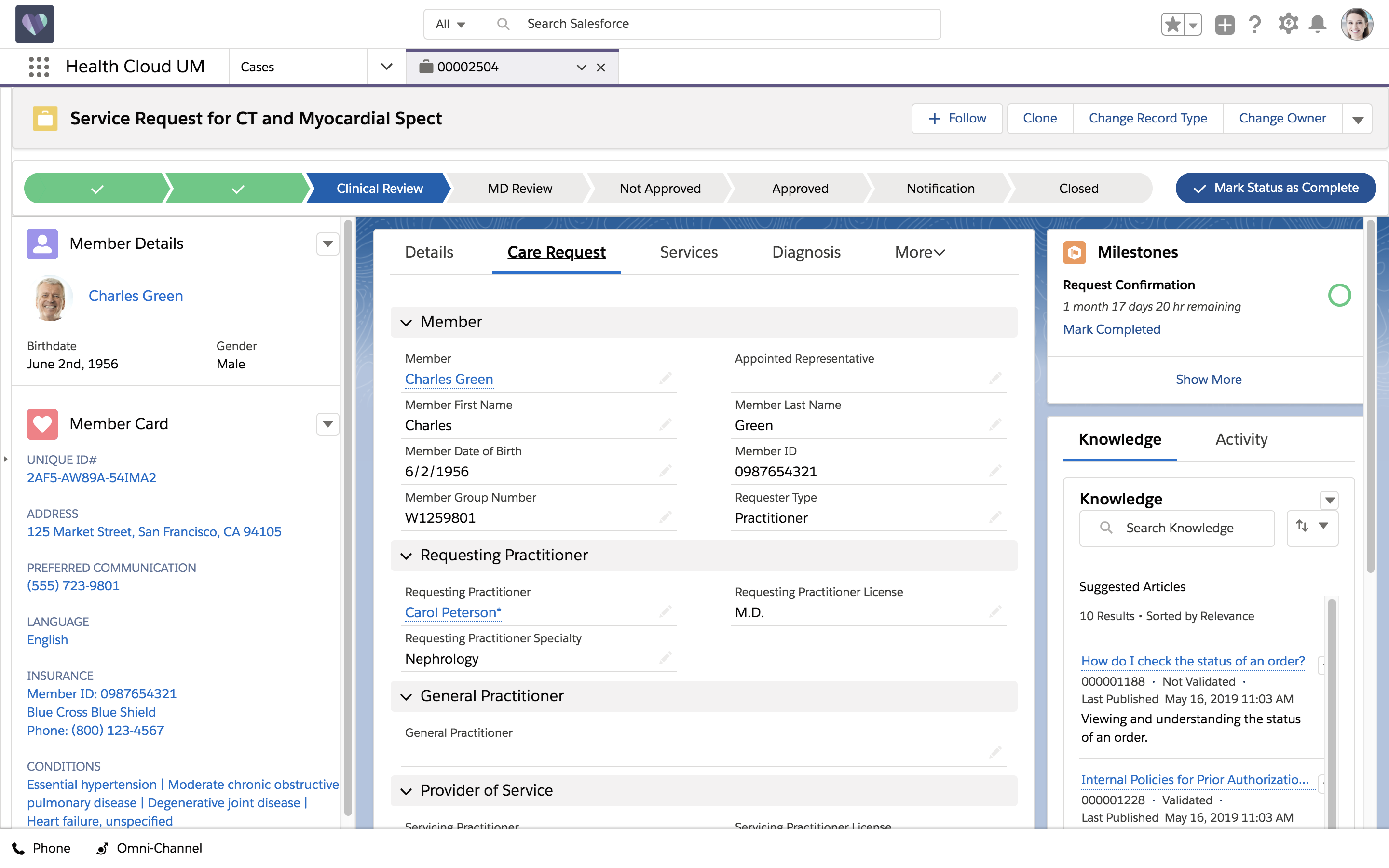Click the Salesforce heart logo
The image size is (1389, 868).
click(34, 24)
